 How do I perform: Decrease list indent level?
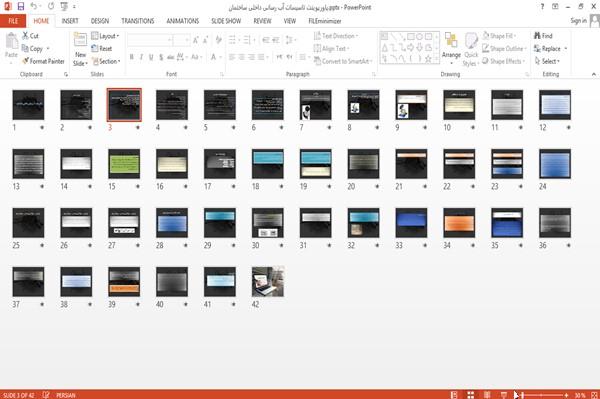tap(266, 40)
